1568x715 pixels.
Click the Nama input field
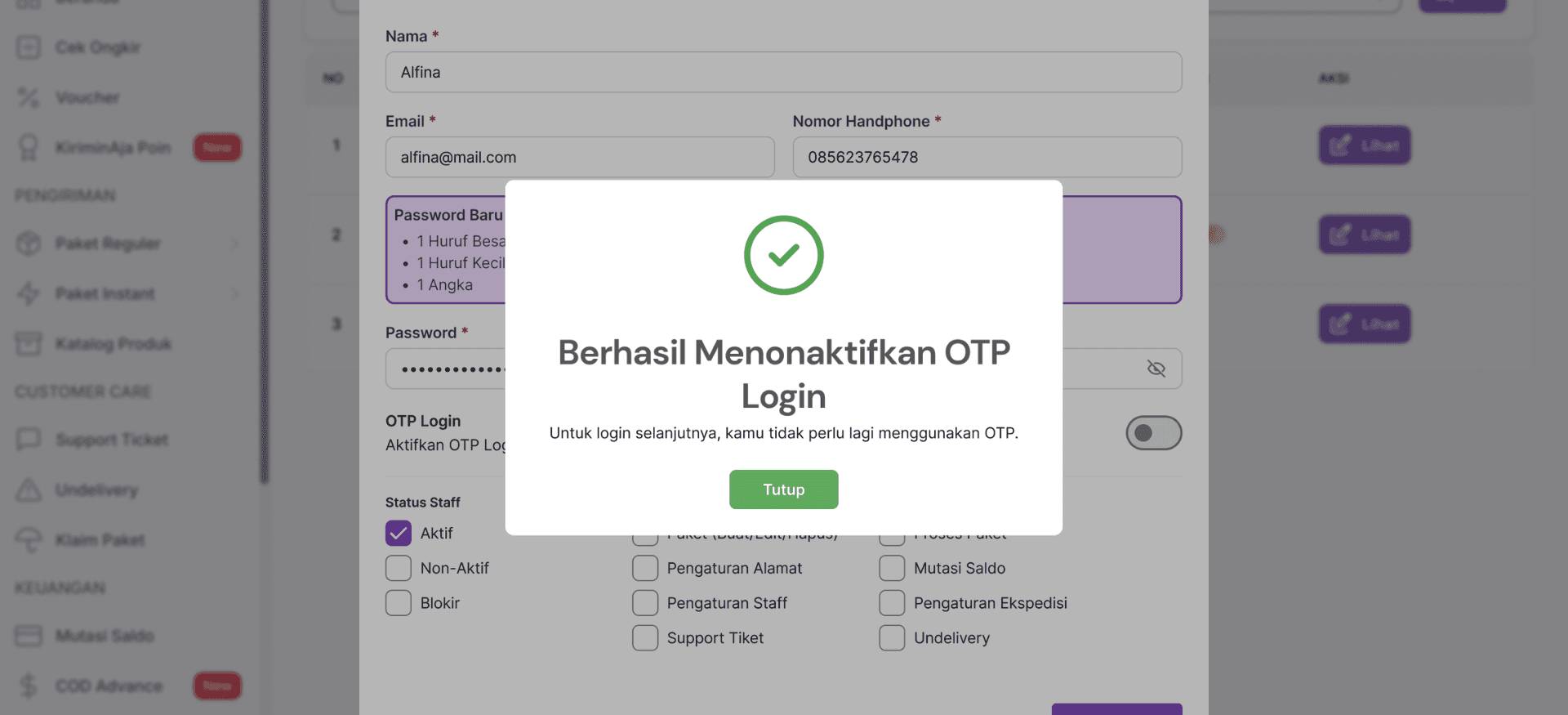pos(783,72)
